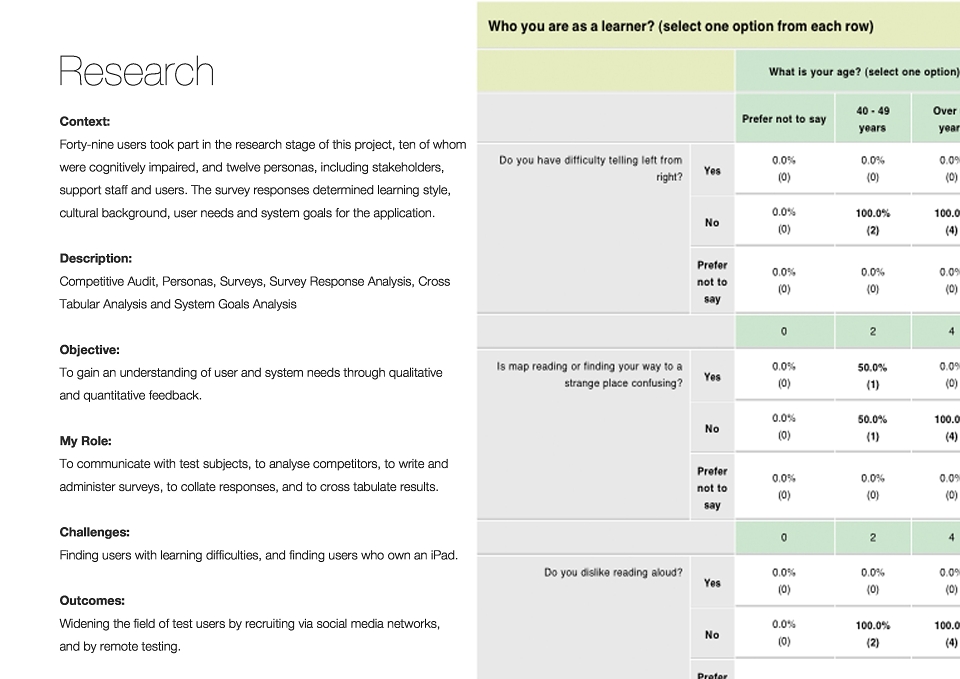Click the map reading question row label
Viewport: 960px width, 679px height.
click(589, 375)
